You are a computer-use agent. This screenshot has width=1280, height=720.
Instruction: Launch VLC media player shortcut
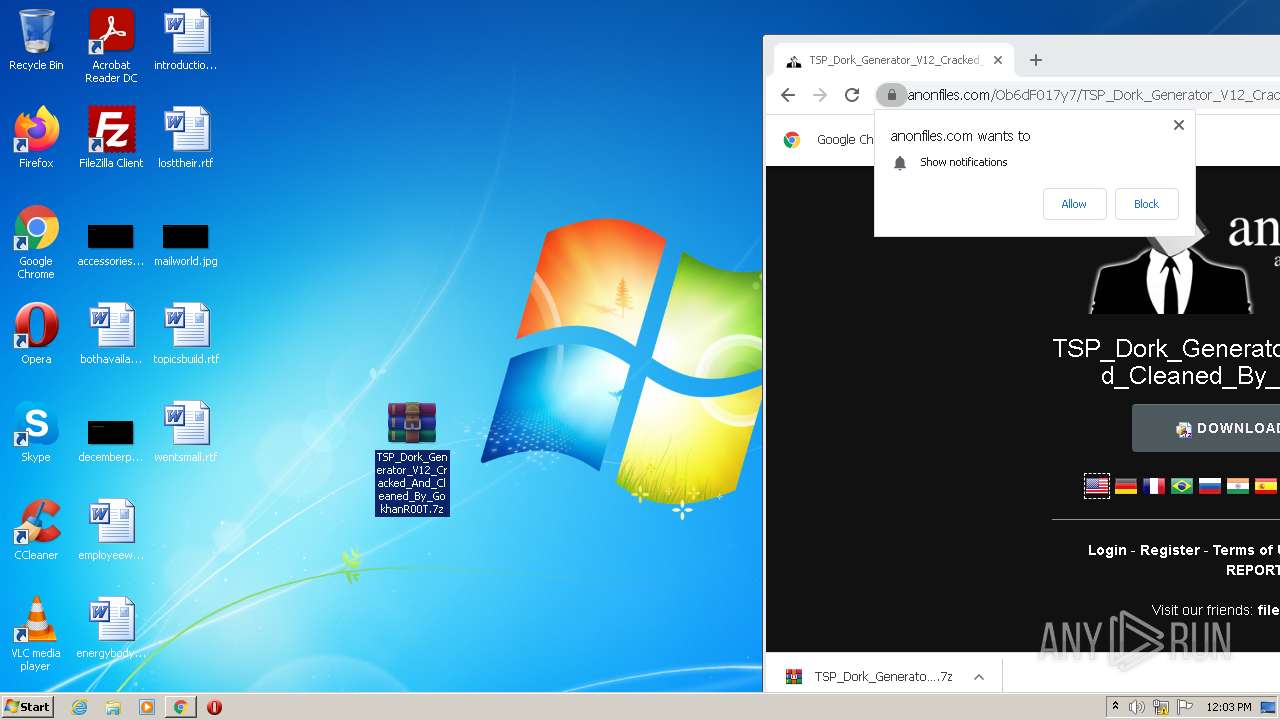[36, 634]
